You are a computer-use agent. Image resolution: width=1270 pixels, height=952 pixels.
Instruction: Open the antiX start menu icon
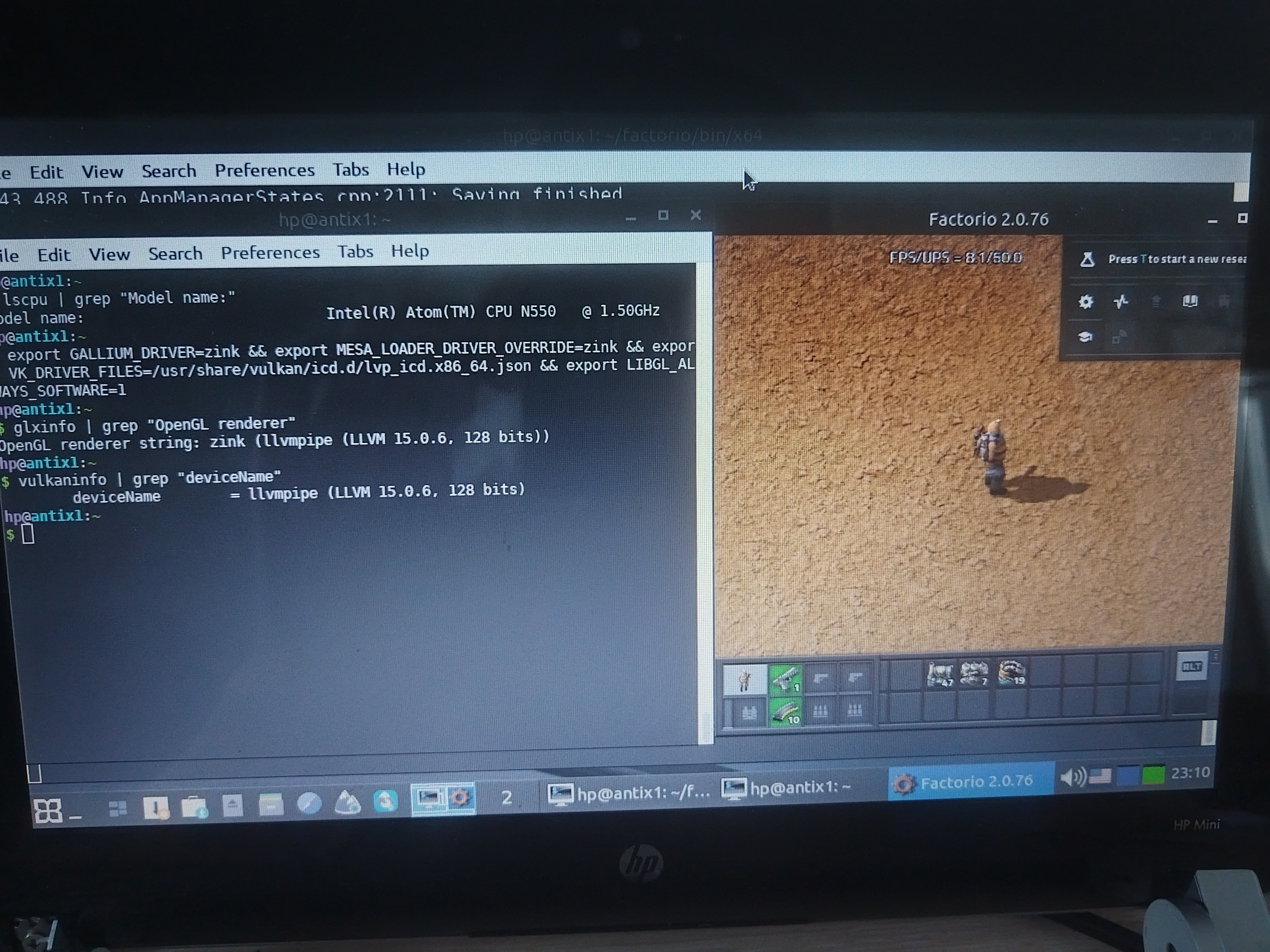point(48,811)
